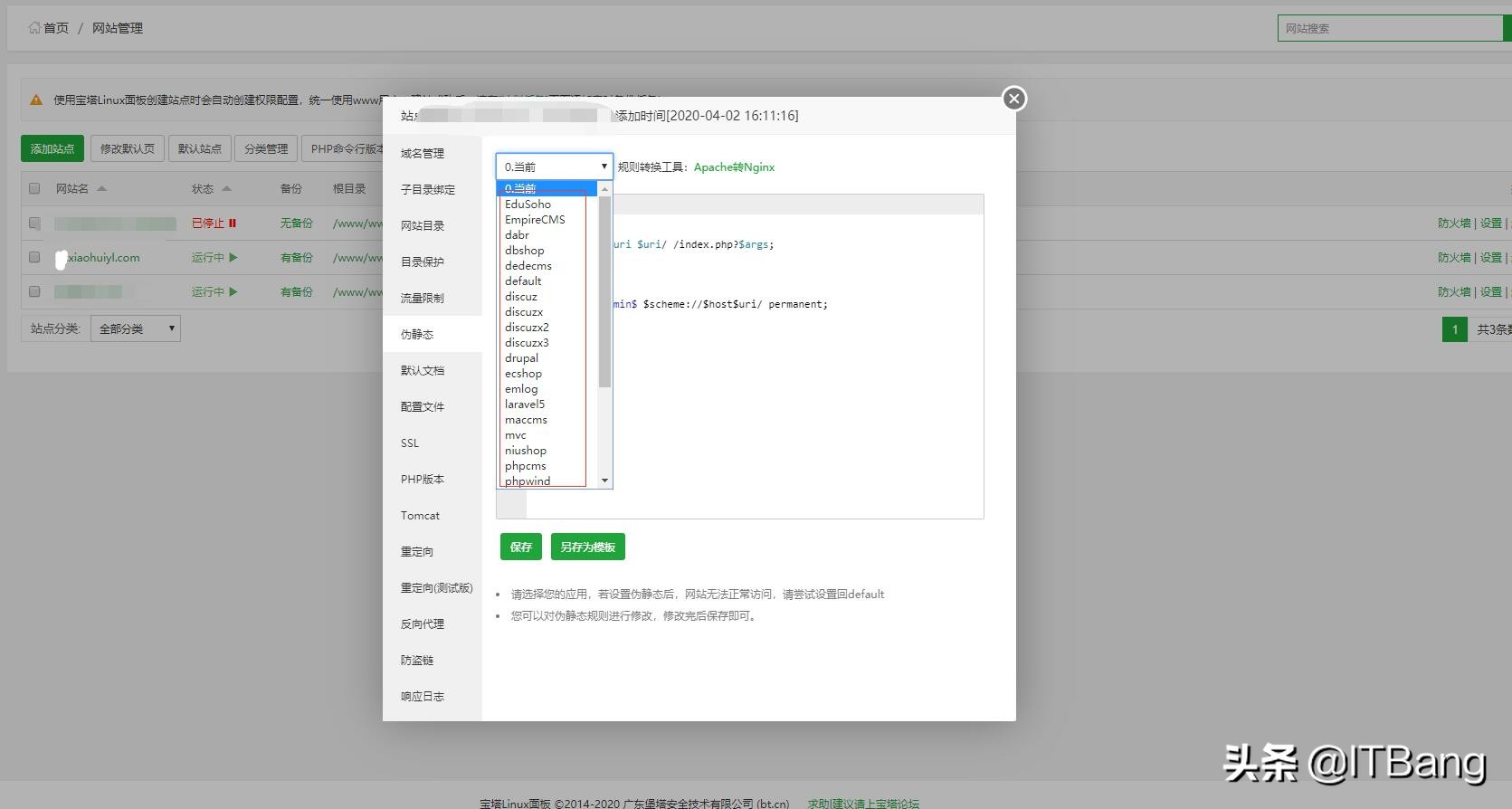This screenshot has height=809, width=1512.
Task: Open the 站点分类 全部分类 dropdown
Action: click(x=136, y=328)
